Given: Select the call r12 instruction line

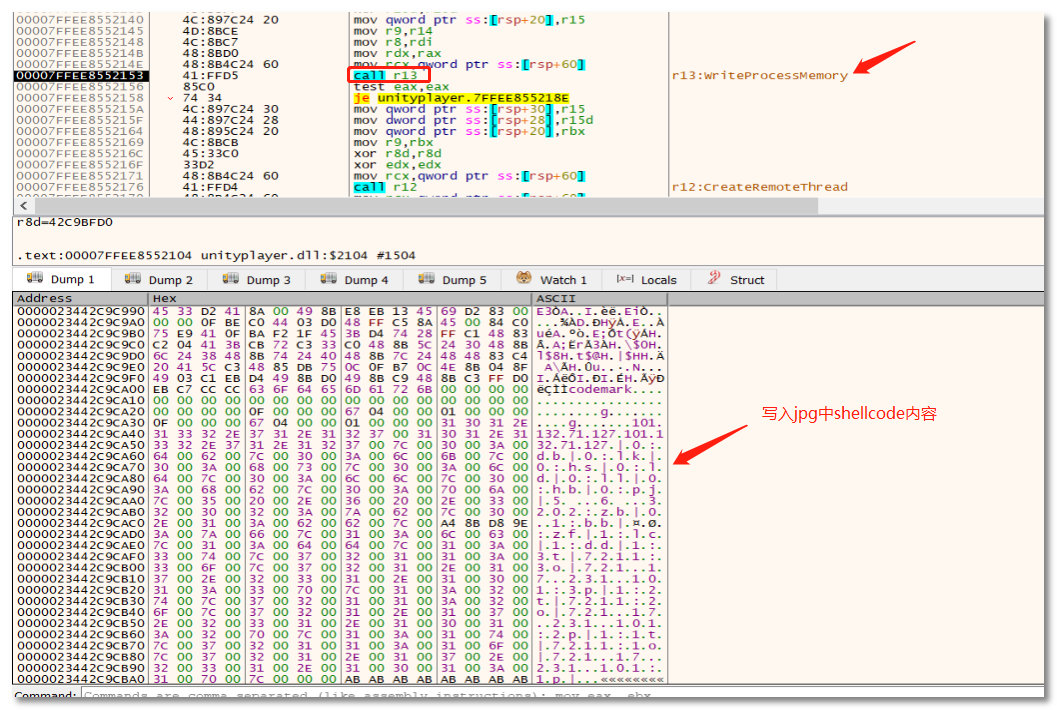Looking at the screenshot, I should [x=384, y=187].
